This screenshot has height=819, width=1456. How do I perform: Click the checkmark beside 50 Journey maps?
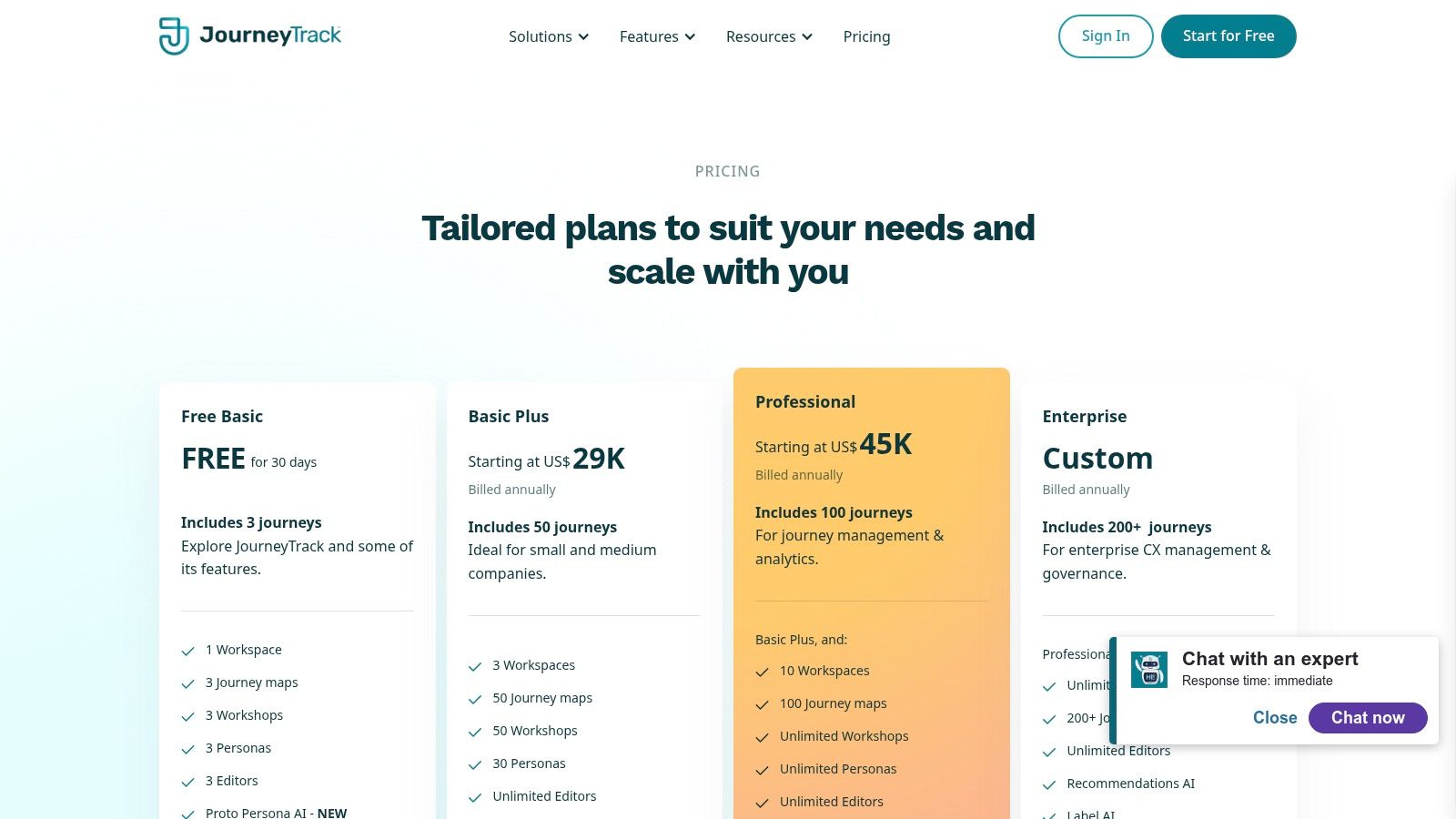(x=475, y=698)
